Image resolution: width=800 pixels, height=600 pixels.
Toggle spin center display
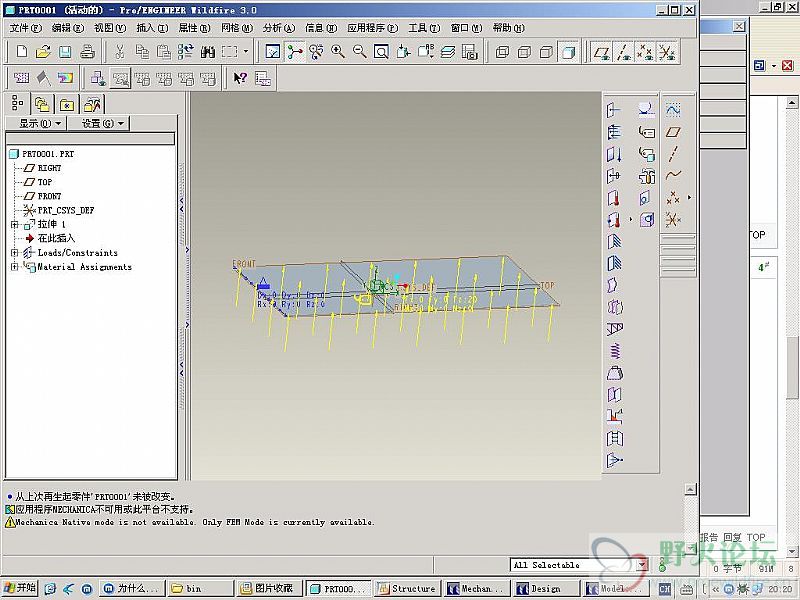295,52
